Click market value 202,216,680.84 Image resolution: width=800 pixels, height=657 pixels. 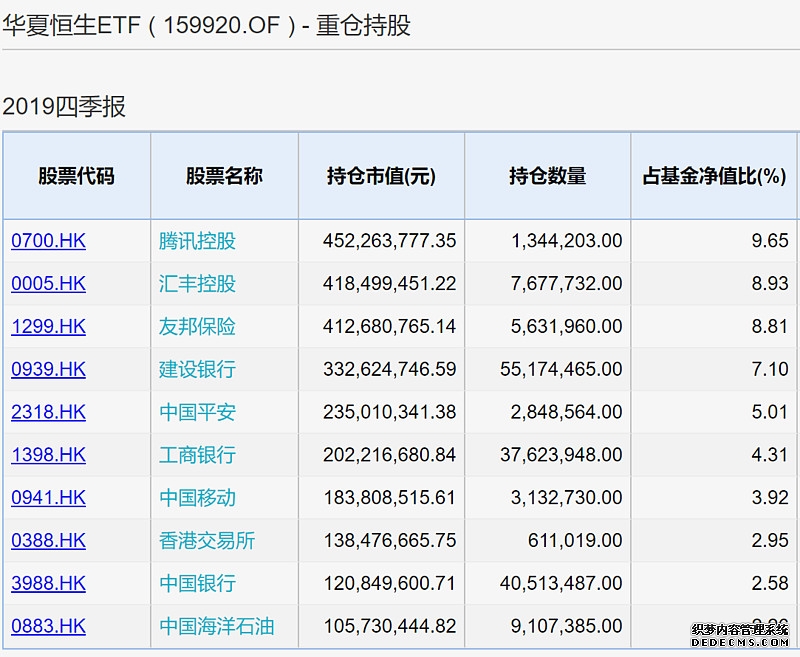389,455
